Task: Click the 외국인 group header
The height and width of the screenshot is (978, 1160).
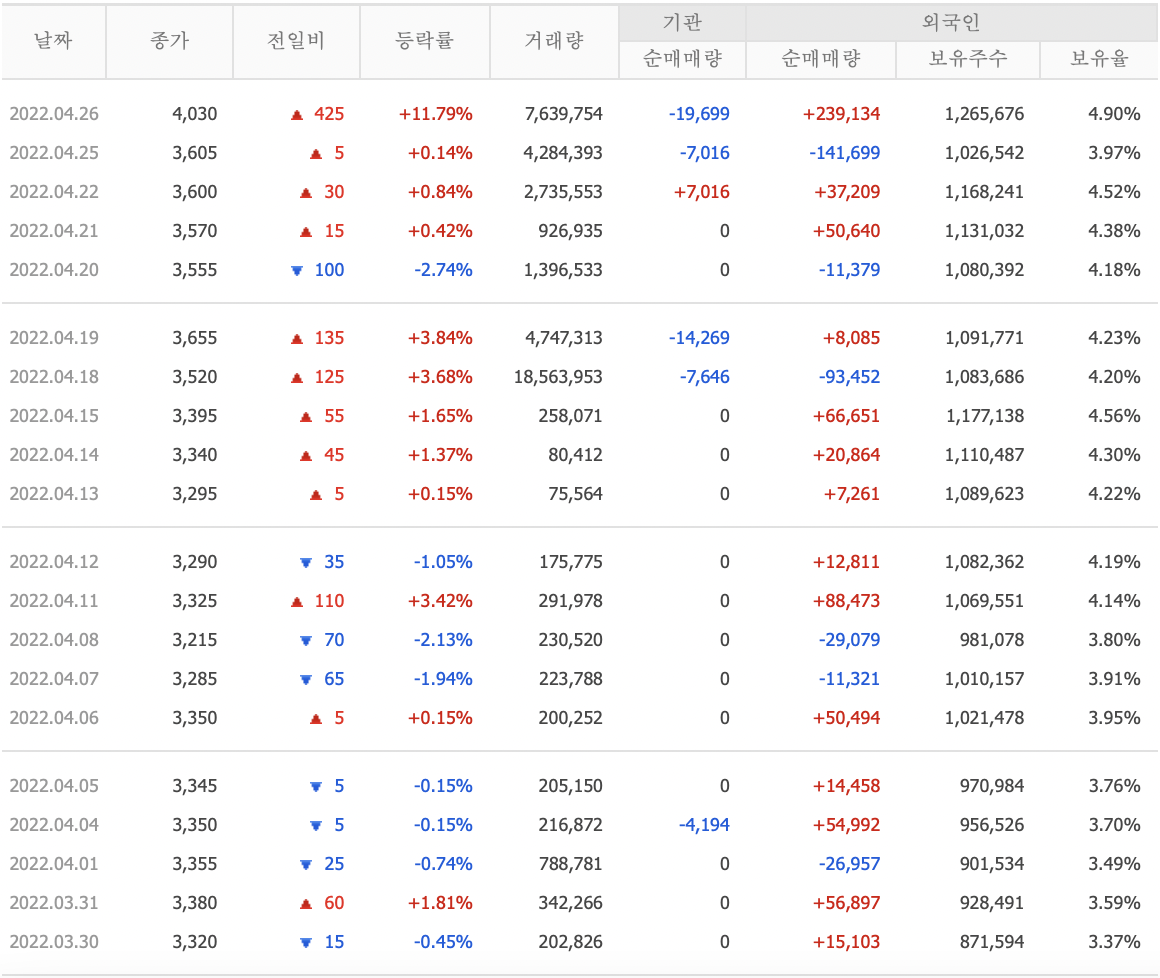Action: tap(951, 23)
